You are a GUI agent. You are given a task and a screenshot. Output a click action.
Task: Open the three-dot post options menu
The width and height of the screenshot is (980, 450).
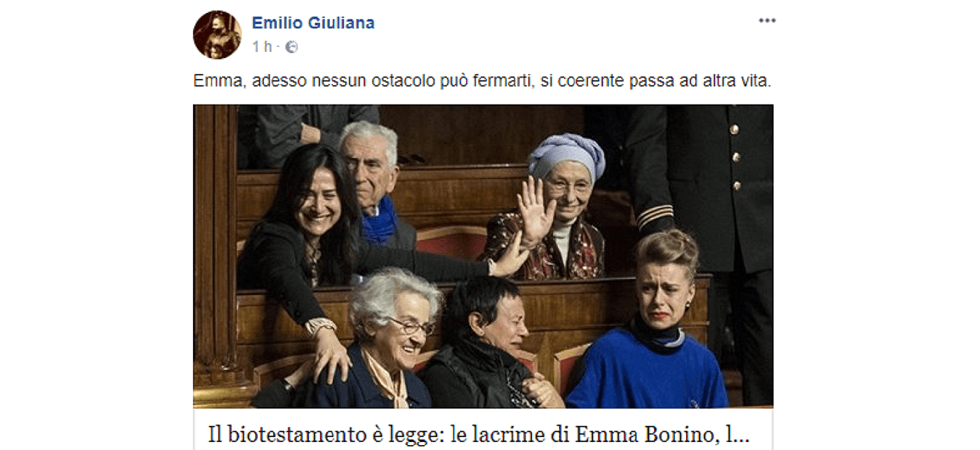coord(767,21)
